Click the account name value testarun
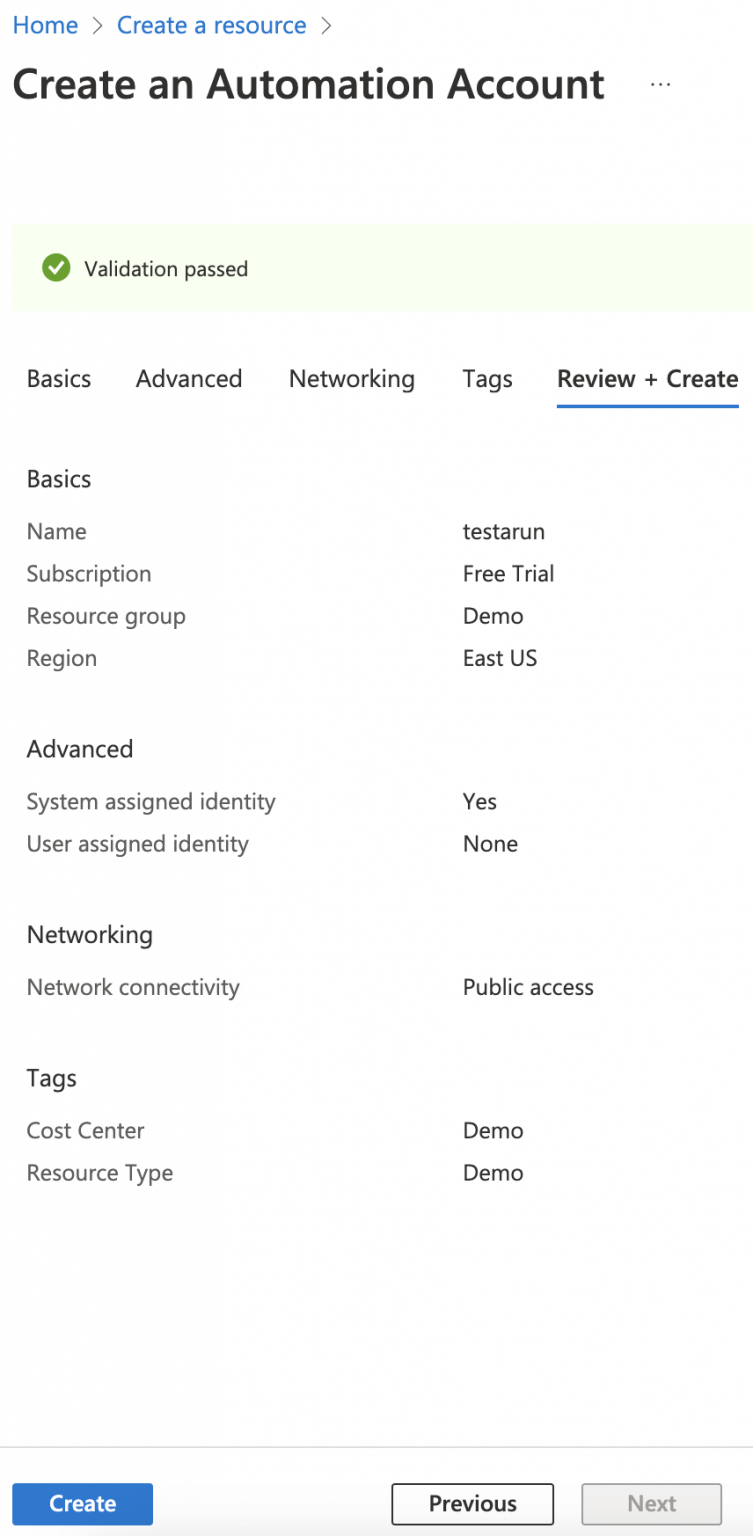Screen dimensions: 753x1536 (x=504, y=532)
